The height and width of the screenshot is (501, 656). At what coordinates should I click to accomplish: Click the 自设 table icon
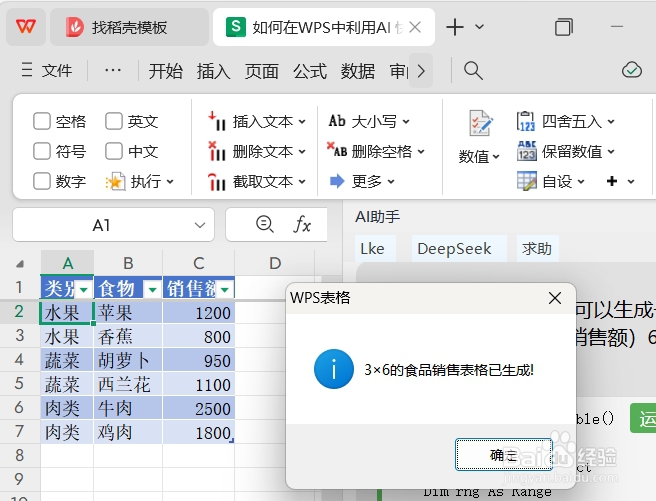tap(527, 181)
